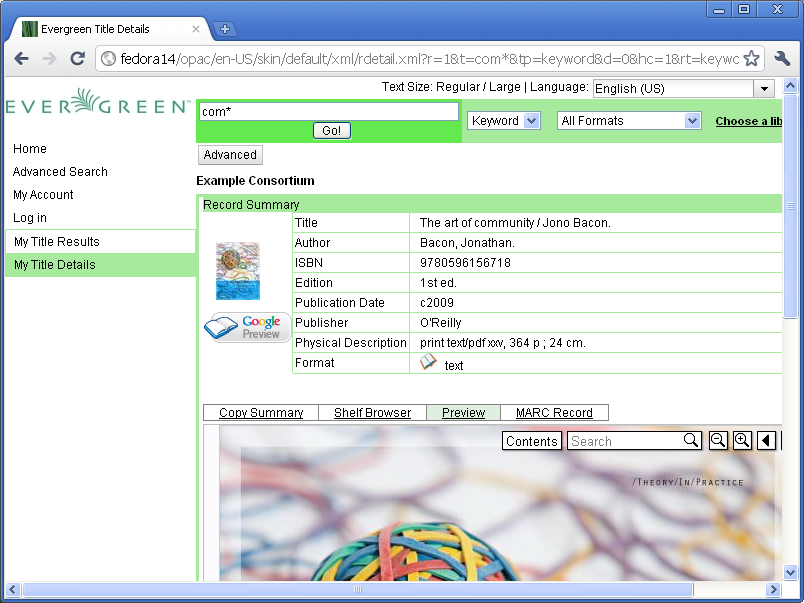Switch to the MARC Record tab
Image resolution: width=804 pixels, height=603 pixels.
coord(554,413)
